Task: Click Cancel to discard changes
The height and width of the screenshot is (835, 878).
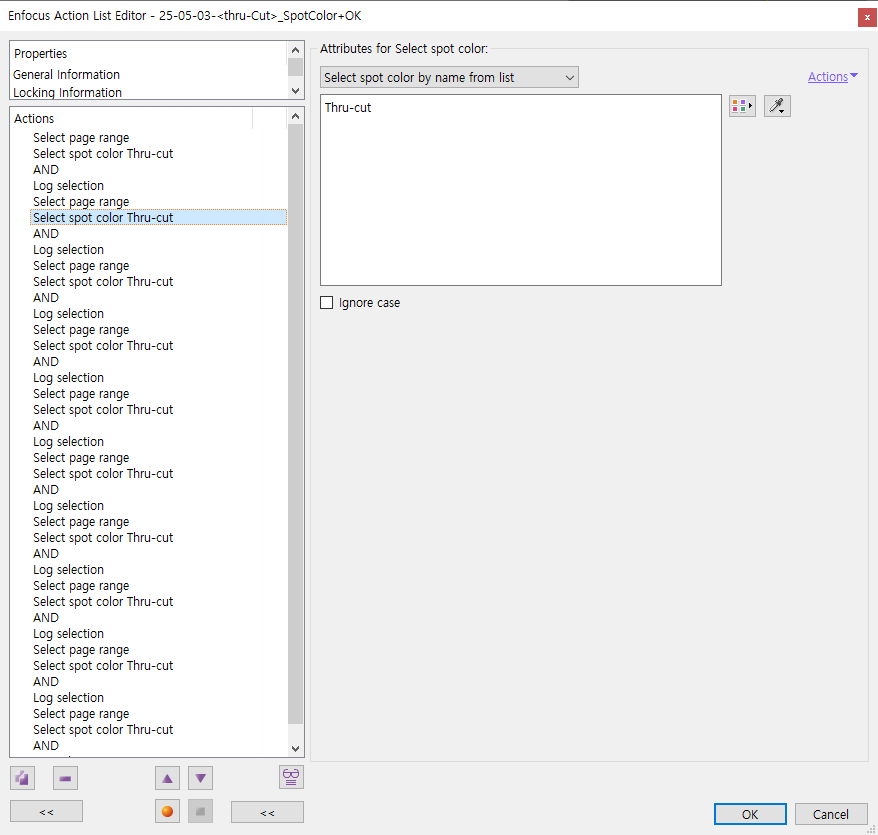Action: (831, 814)
